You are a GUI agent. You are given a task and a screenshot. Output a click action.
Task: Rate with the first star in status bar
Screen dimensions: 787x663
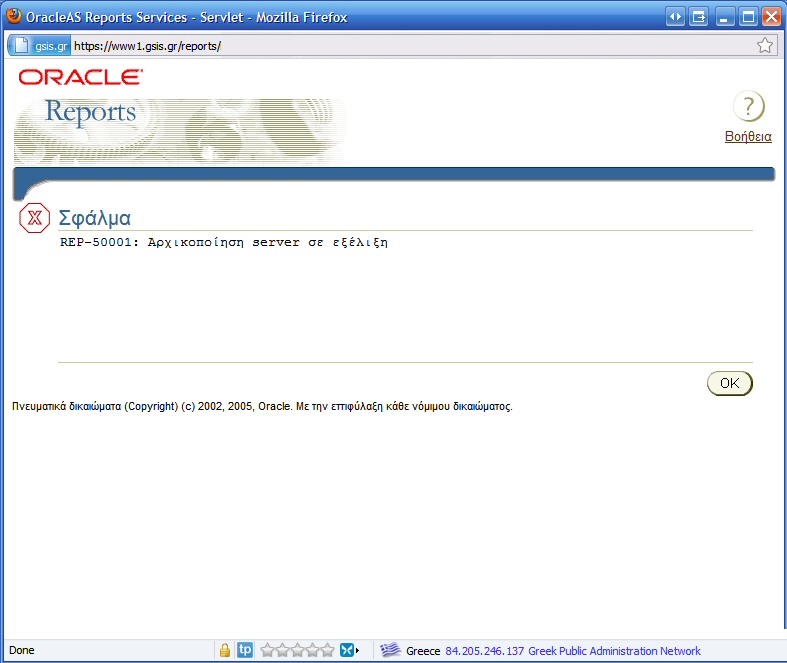pos(268,650)
